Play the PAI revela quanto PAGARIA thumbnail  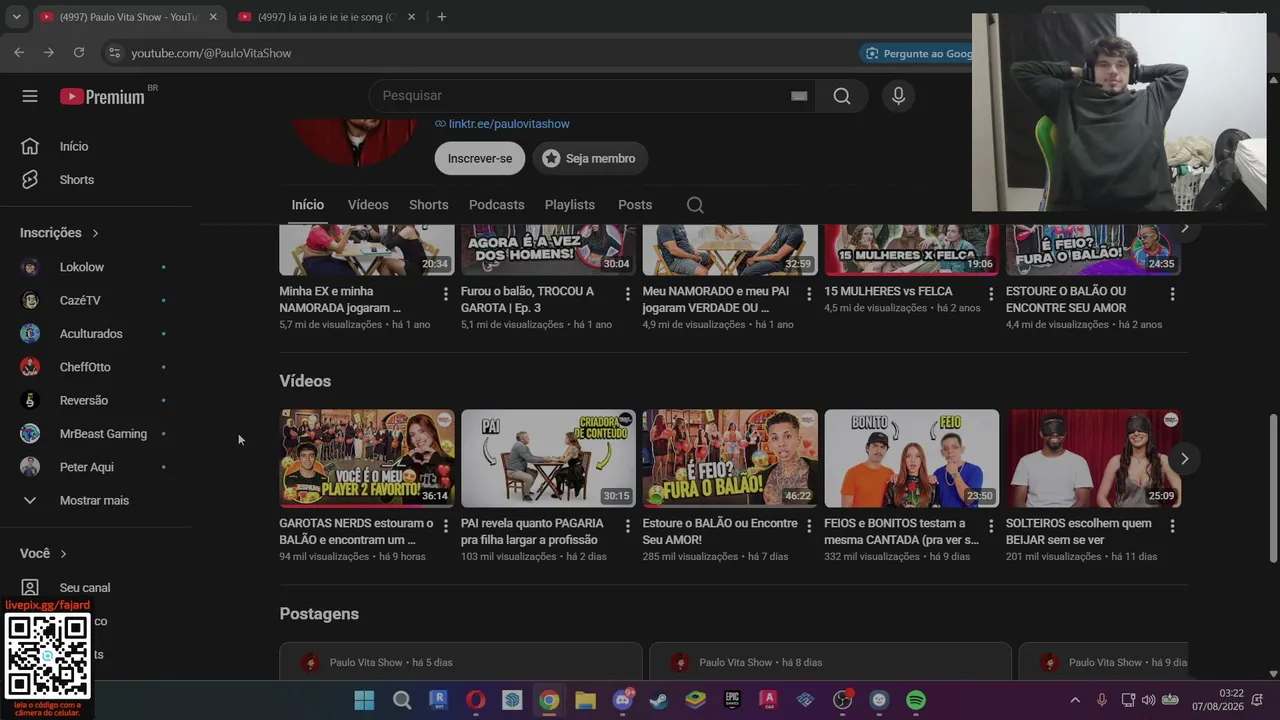tap(548, 458)
